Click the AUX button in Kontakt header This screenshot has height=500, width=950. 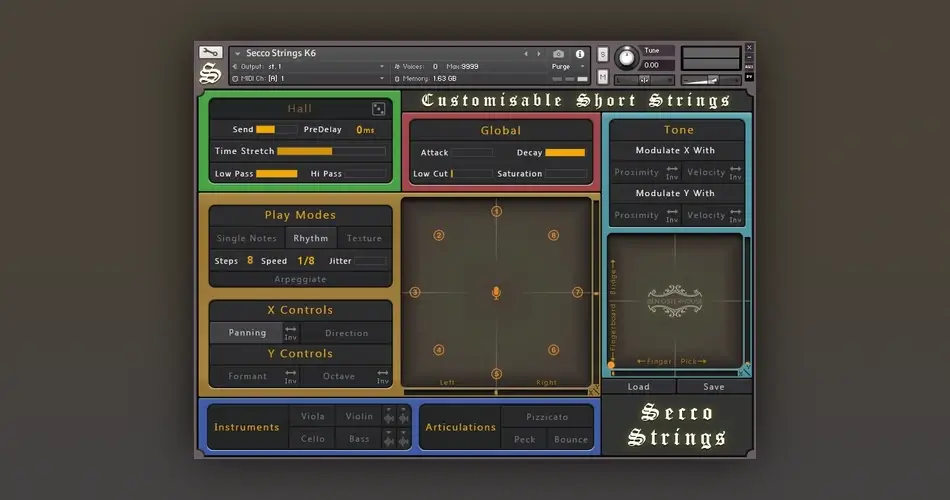749,67
